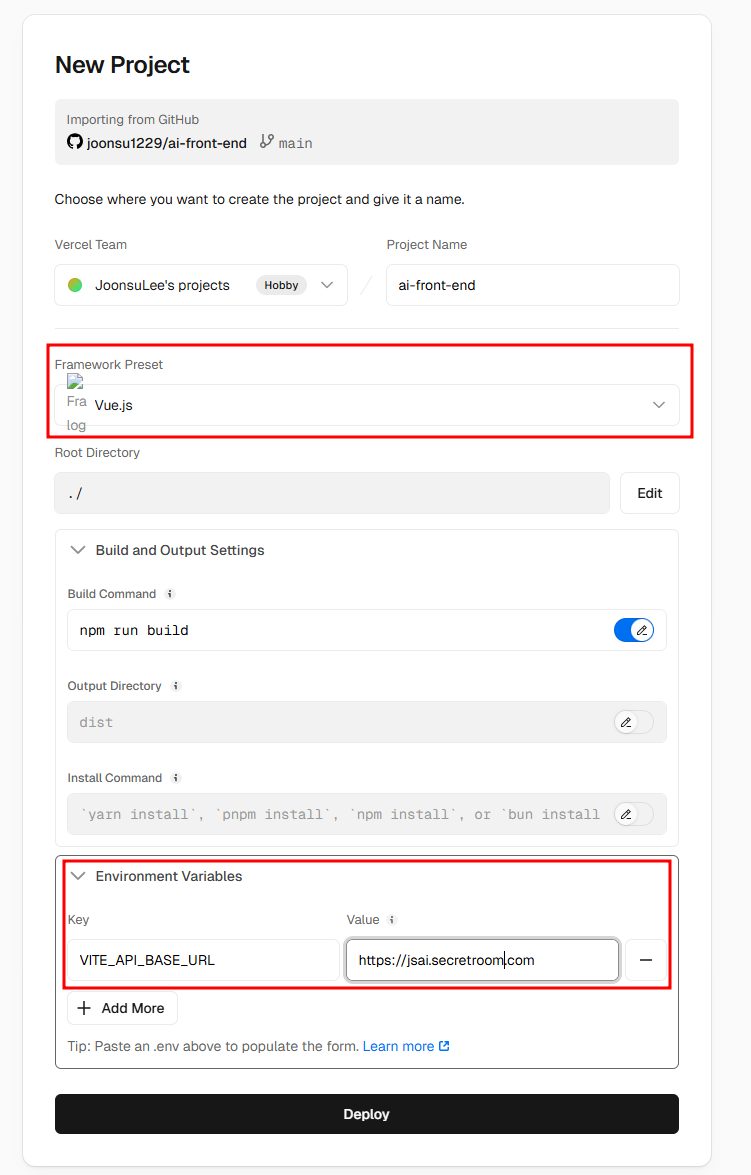
Task: Enable the Output Directory override toggle
Action: point(633,722)
